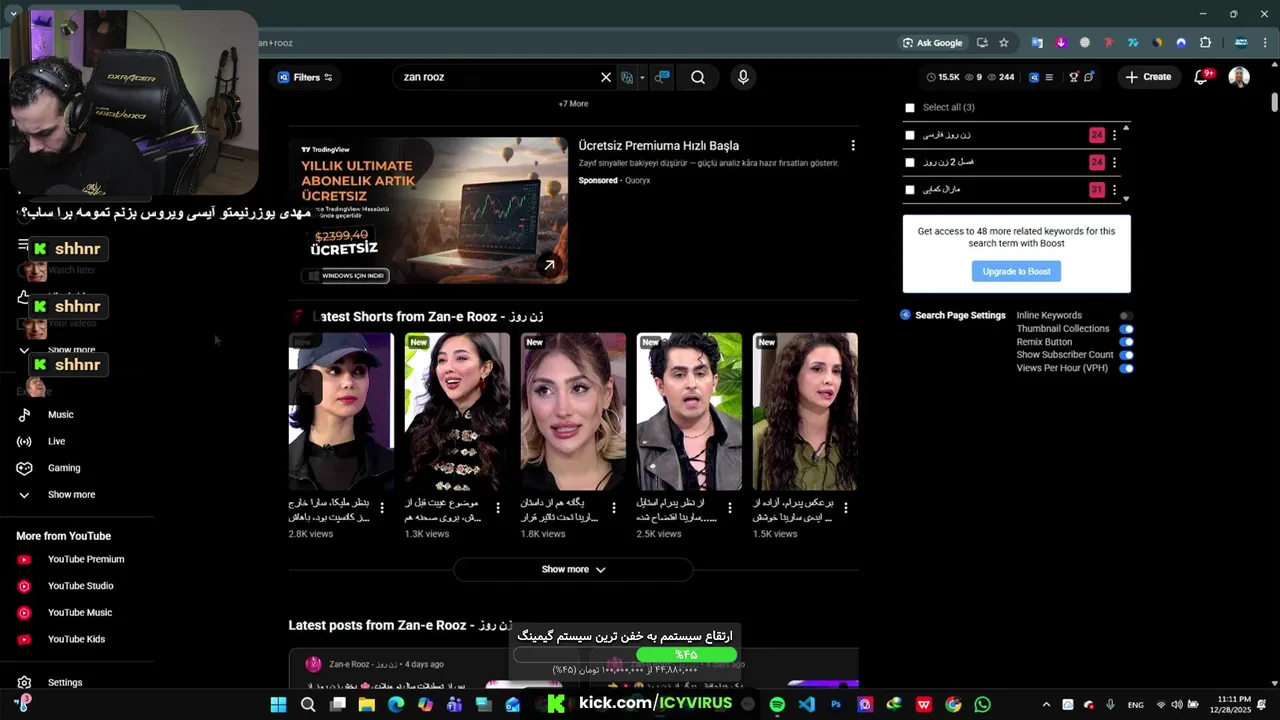Open the vidIQ hamburger menu icon
Viewport: 1280px width, 720px height.
(1048, 77)
